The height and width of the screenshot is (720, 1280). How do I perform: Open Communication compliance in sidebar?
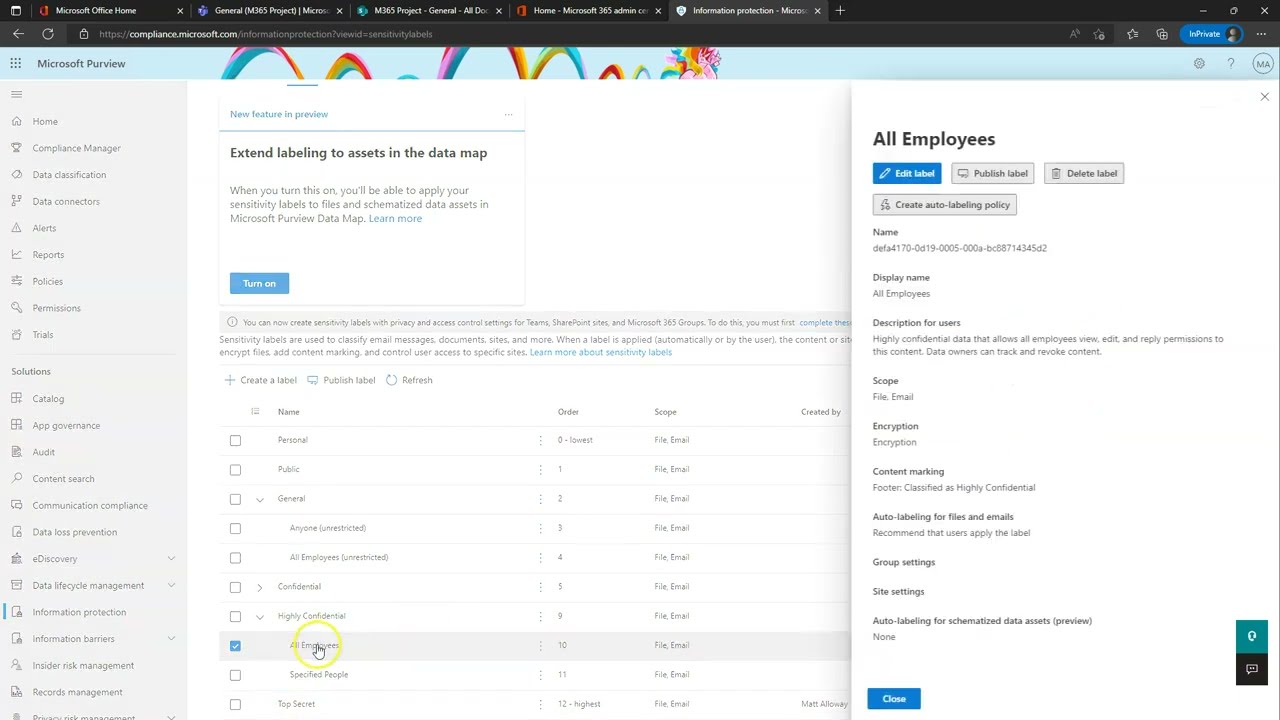[x=89, y=505]
